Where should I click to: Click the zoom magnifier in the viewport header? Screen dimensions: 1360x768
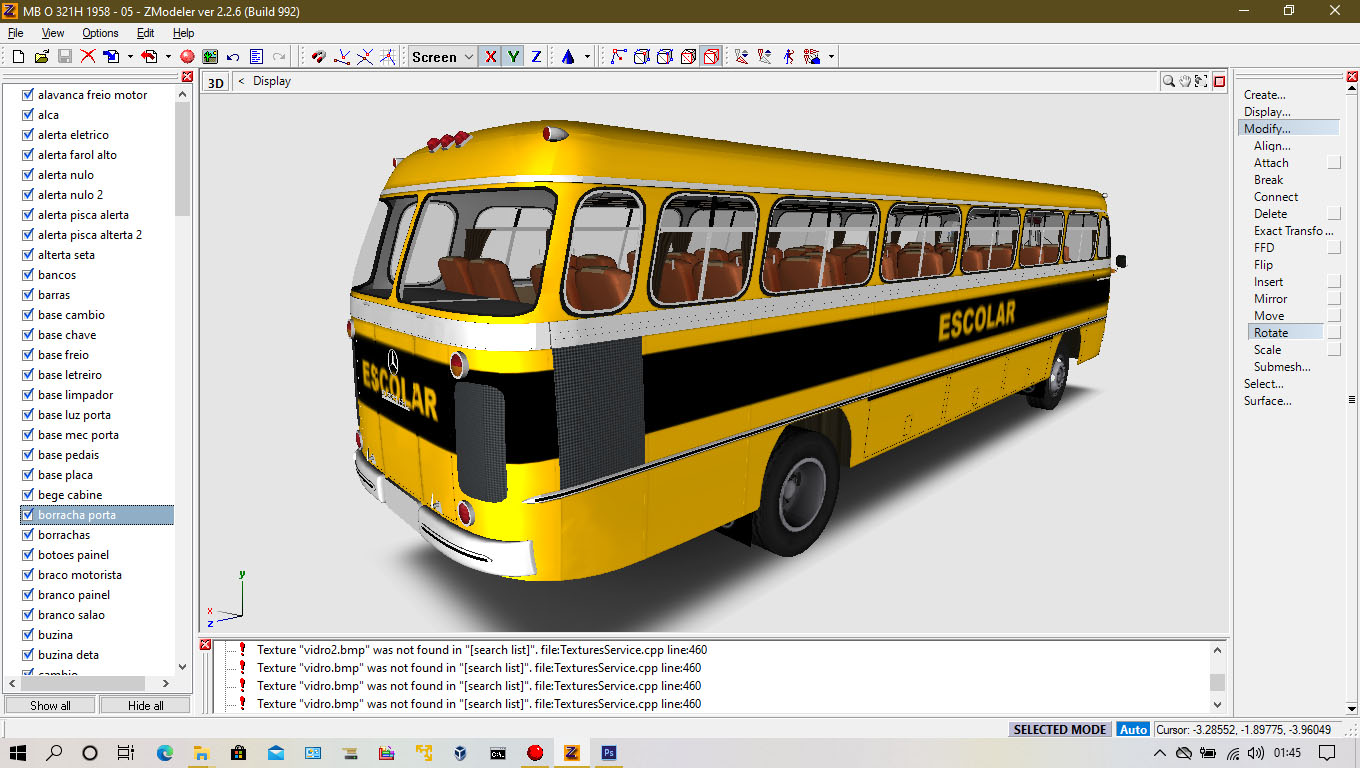1168,81
